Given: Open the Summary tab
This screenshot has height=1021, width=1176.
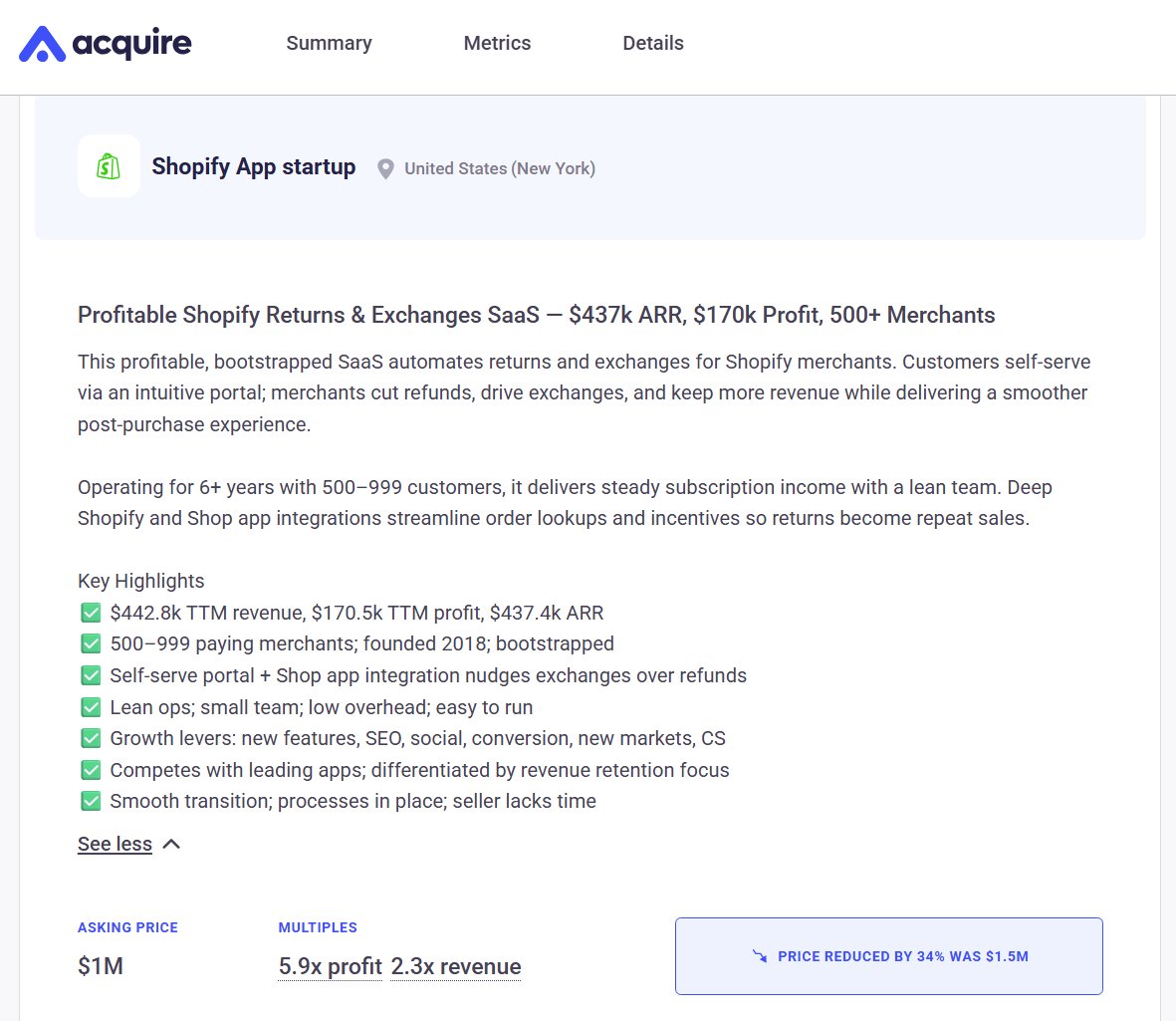Looking at the screenshot, I should pos(330,44).
